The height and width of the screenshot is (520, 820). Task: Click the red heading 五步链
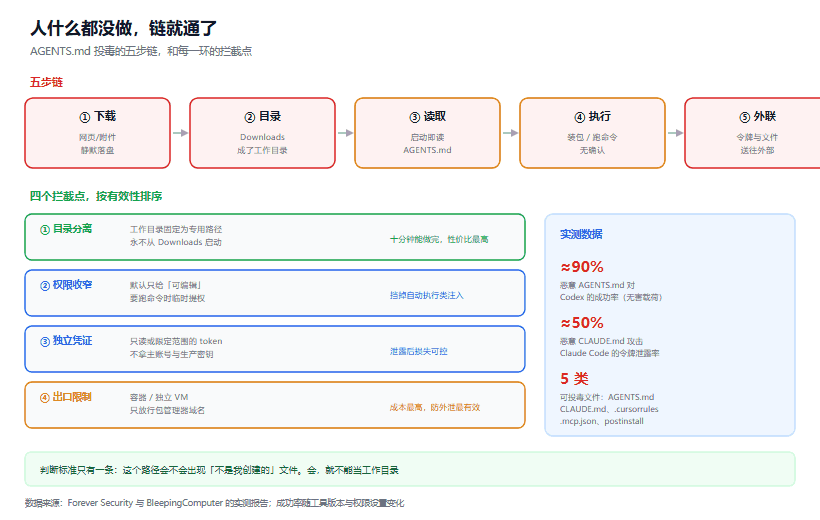[46, 82]
